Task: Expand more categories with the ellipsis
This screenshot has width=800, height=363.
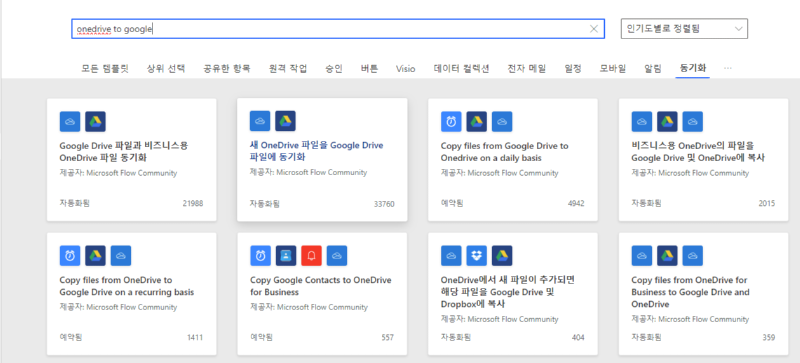Action: pyautogui.click(x=728, y=68)
